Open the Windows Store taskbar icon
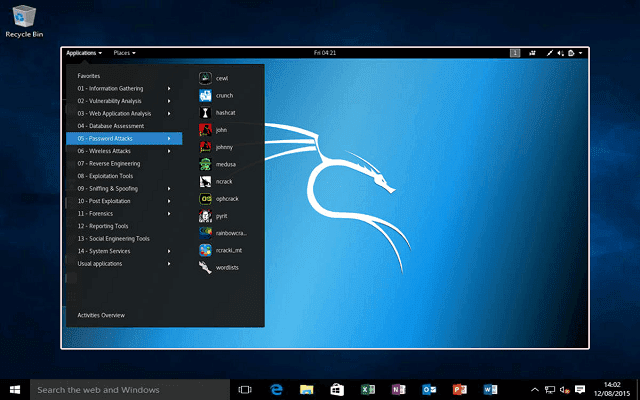The width and height of the screenshot is (640, 400). (337, 390)
